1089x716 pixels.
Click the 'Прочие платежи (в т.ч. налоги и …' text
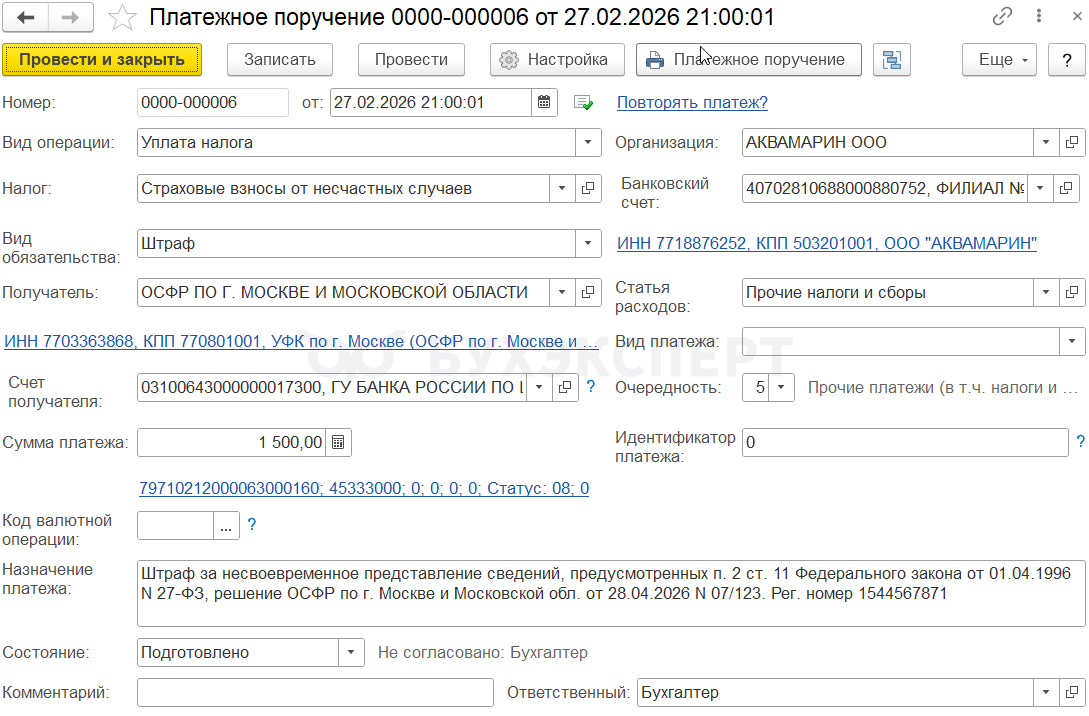click(942, 388)
